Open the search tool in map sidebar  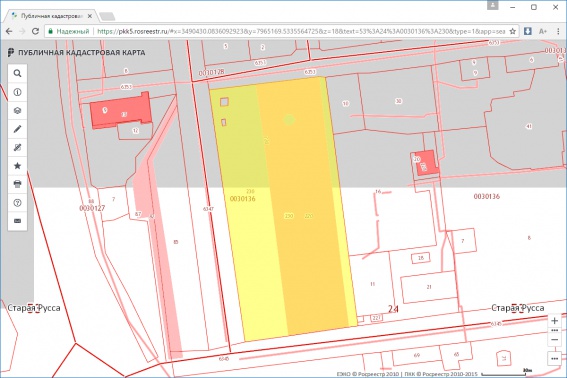pyautogui.click(x=17, y=73)
